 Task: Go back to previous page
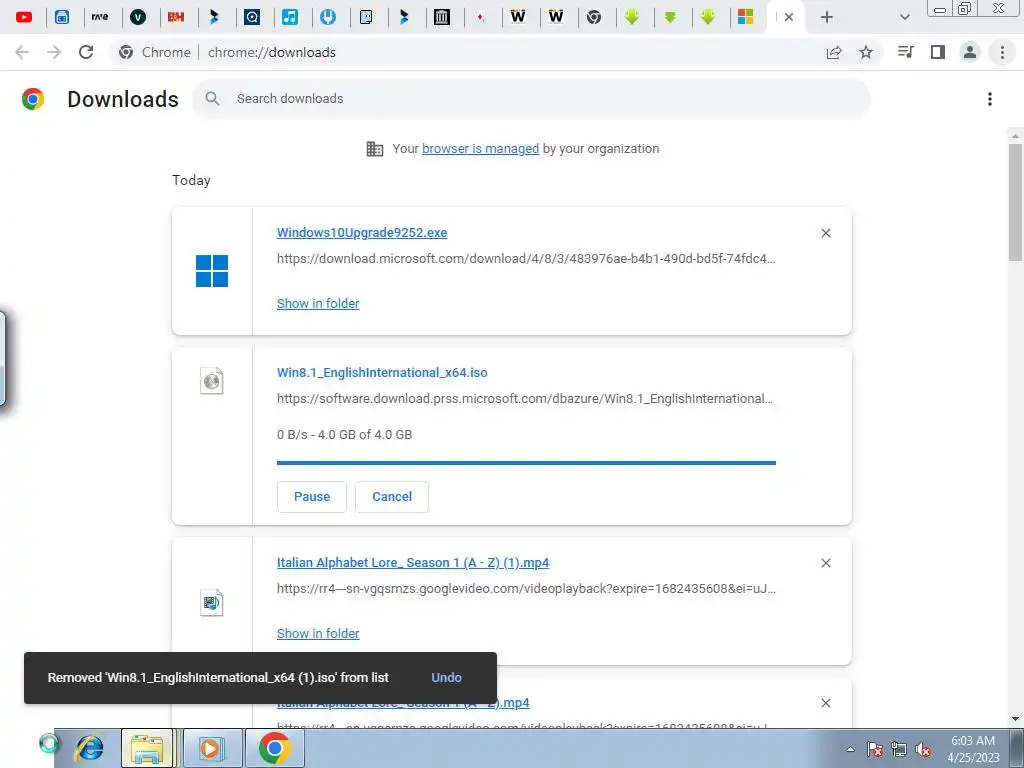tap(22, 52)
